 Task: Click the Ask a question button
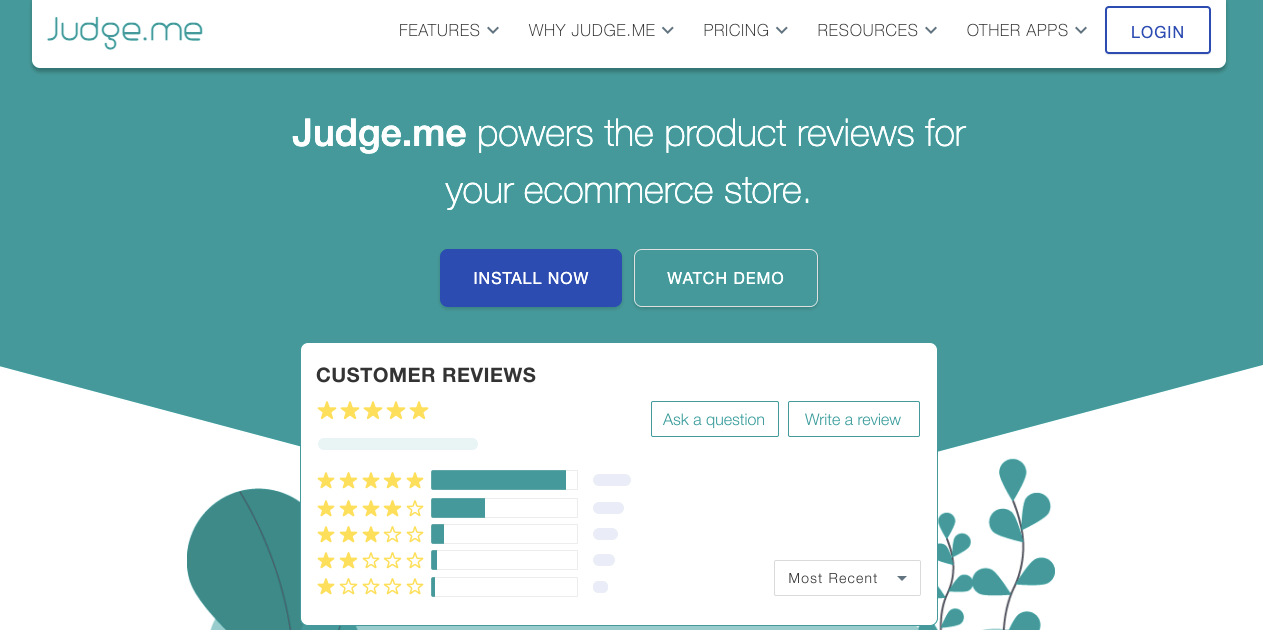pyautogui.click(x=714, y=419)
